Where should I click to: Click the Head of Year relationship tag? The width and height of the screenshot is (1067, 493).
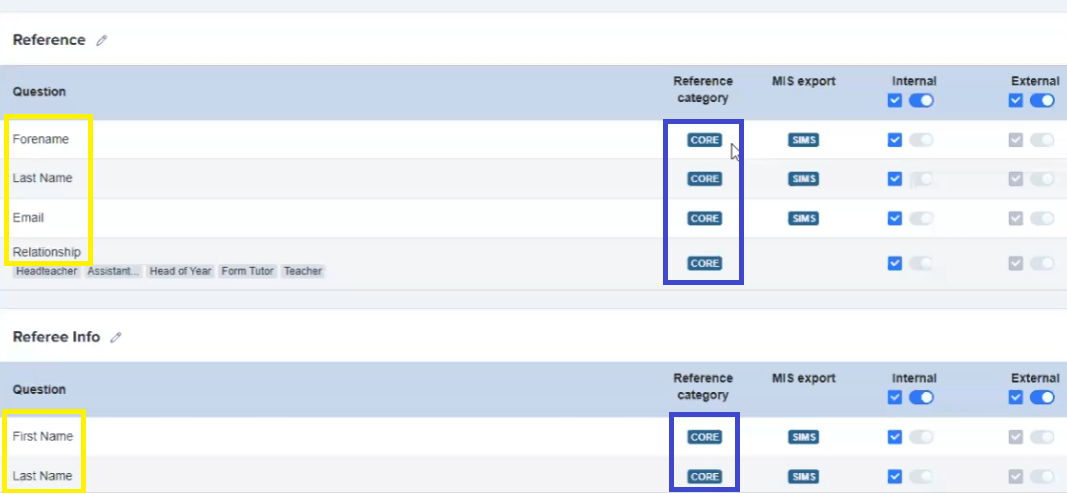pyautogui.click(x=180, y=271)
